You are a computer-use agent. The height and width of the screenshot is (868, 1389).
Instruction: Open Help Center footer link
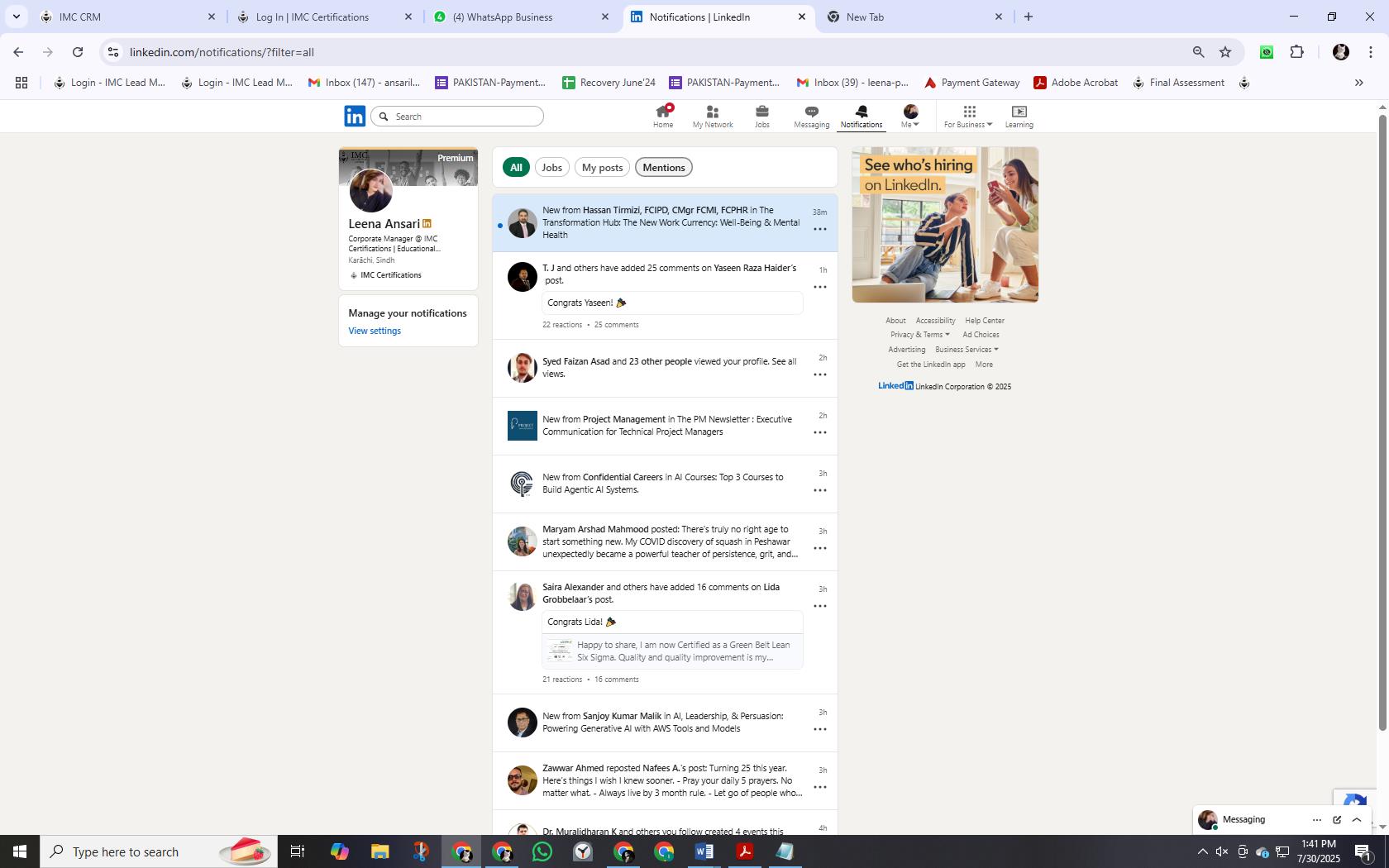[984, 321]
